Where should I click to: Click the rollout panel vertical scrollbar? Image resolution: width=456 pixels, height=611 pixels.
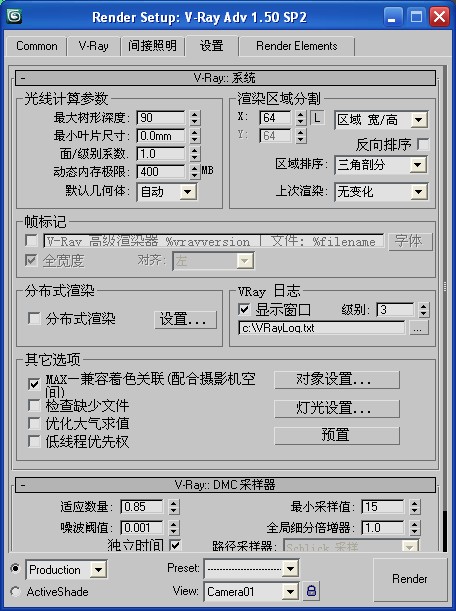click(x=445, y=308)
